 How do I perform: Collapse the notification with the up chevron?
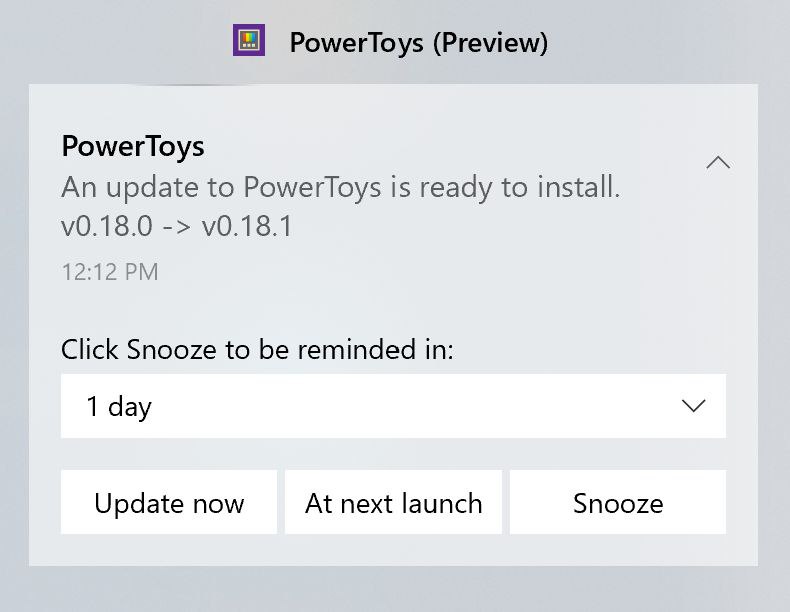[x=718, y=163]
